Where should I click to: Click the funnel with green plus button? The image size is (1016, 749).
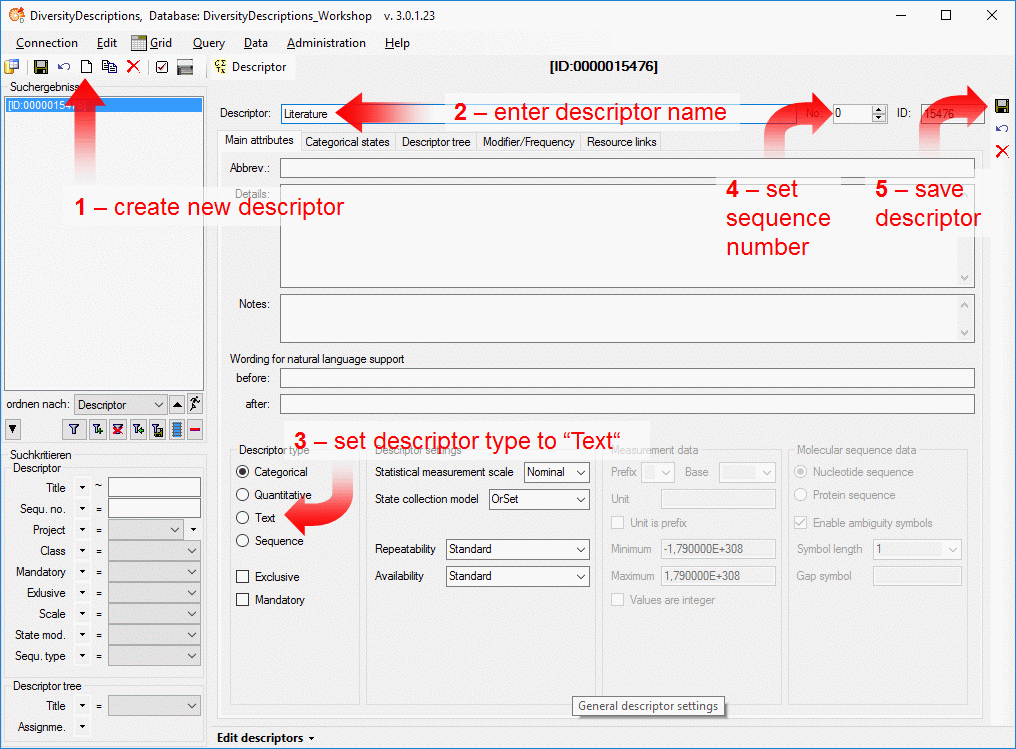point(98,429)
